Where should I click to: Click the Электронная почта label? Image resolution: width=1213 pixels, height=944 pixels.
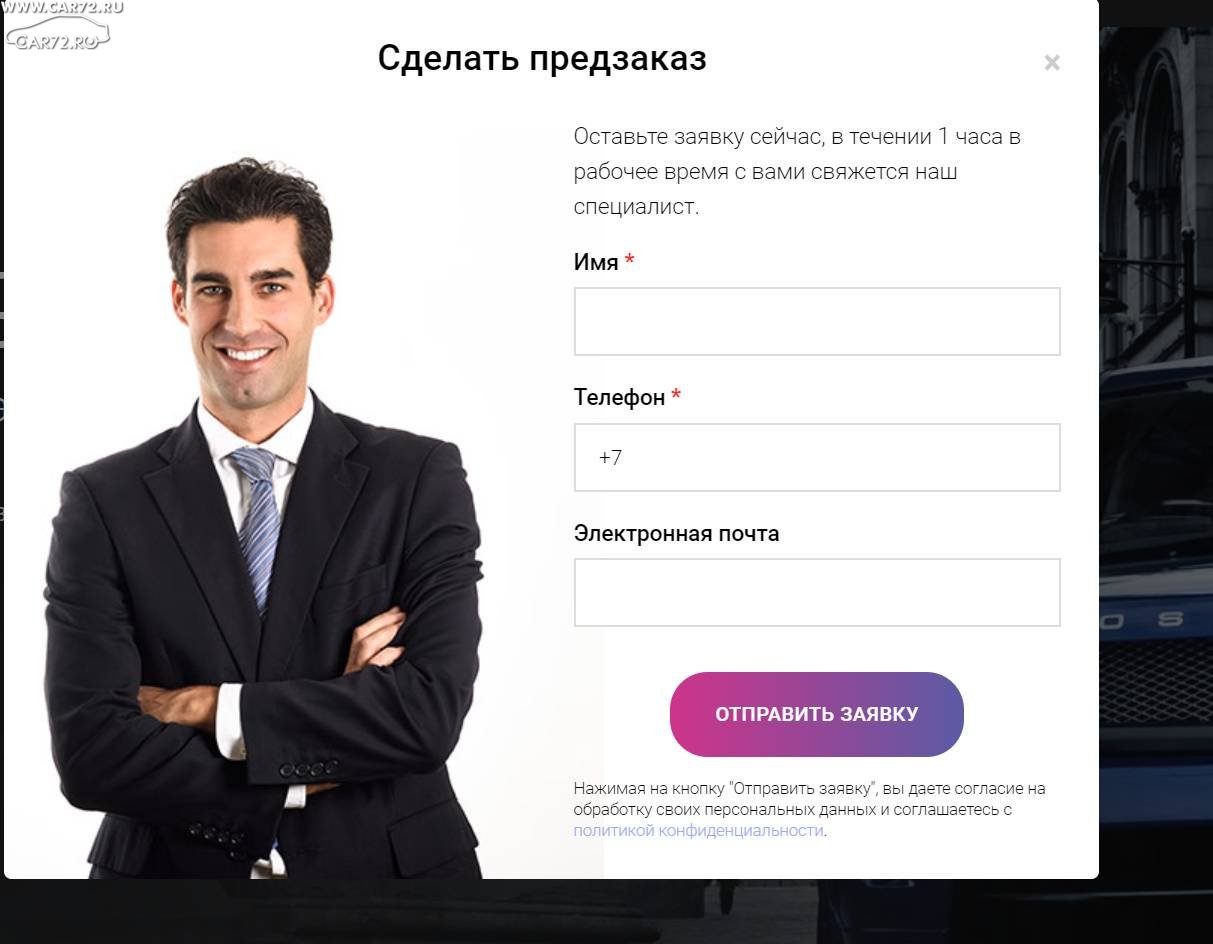676,533
